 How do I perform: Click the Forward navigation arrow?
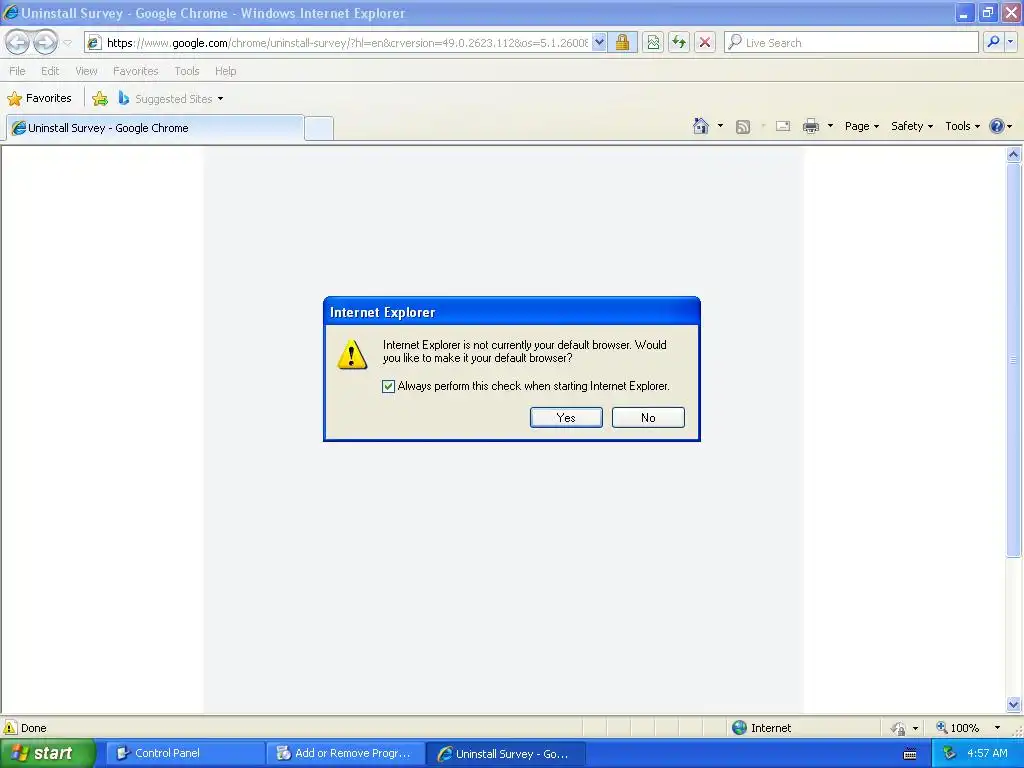click(45, 43)
